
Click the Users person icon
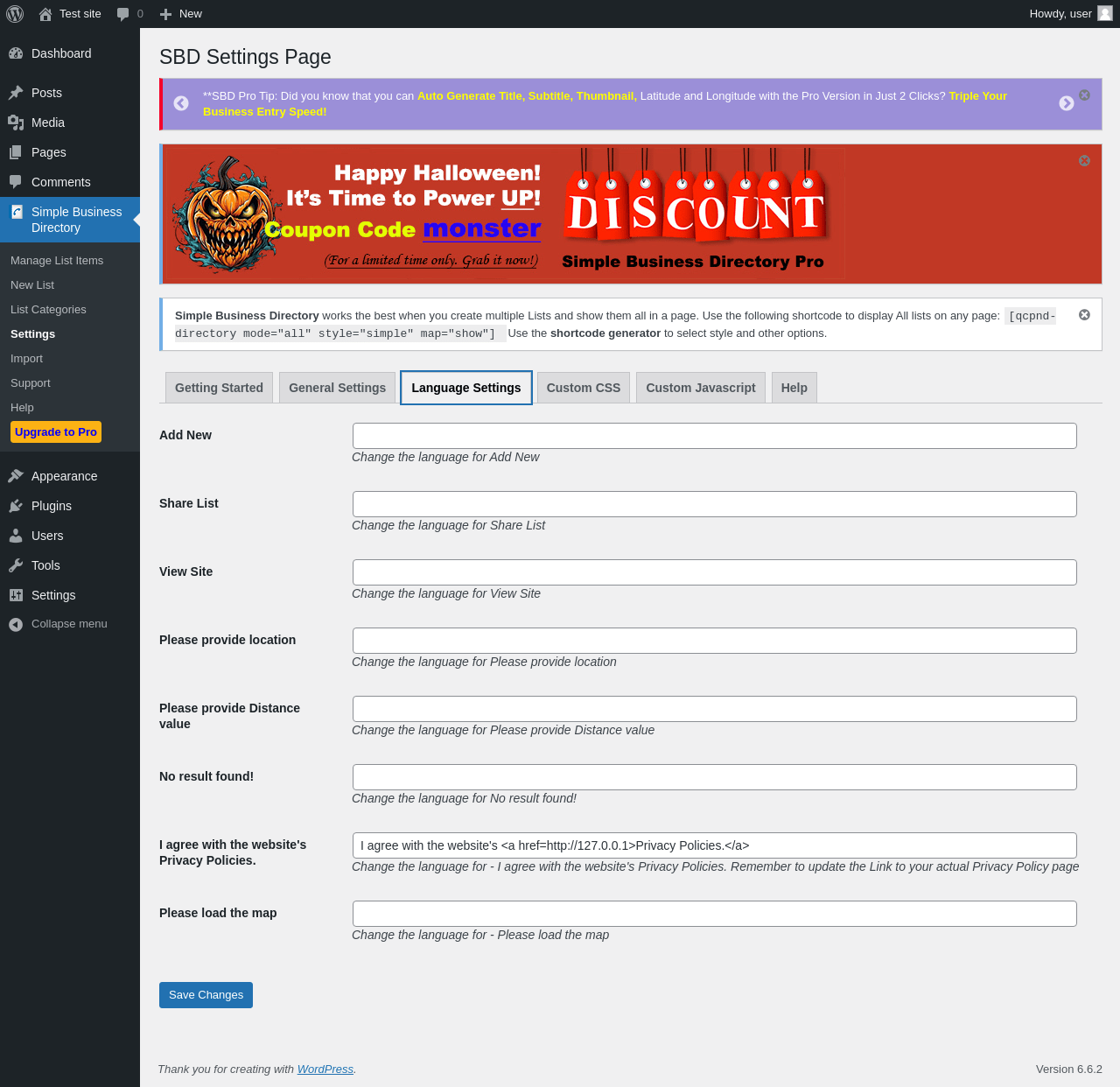pos(16,536)
